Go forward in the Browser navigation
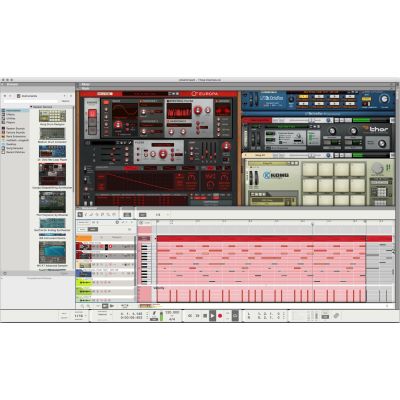The width and height of the screenshot is (400, 400). (x=11, y=96)
